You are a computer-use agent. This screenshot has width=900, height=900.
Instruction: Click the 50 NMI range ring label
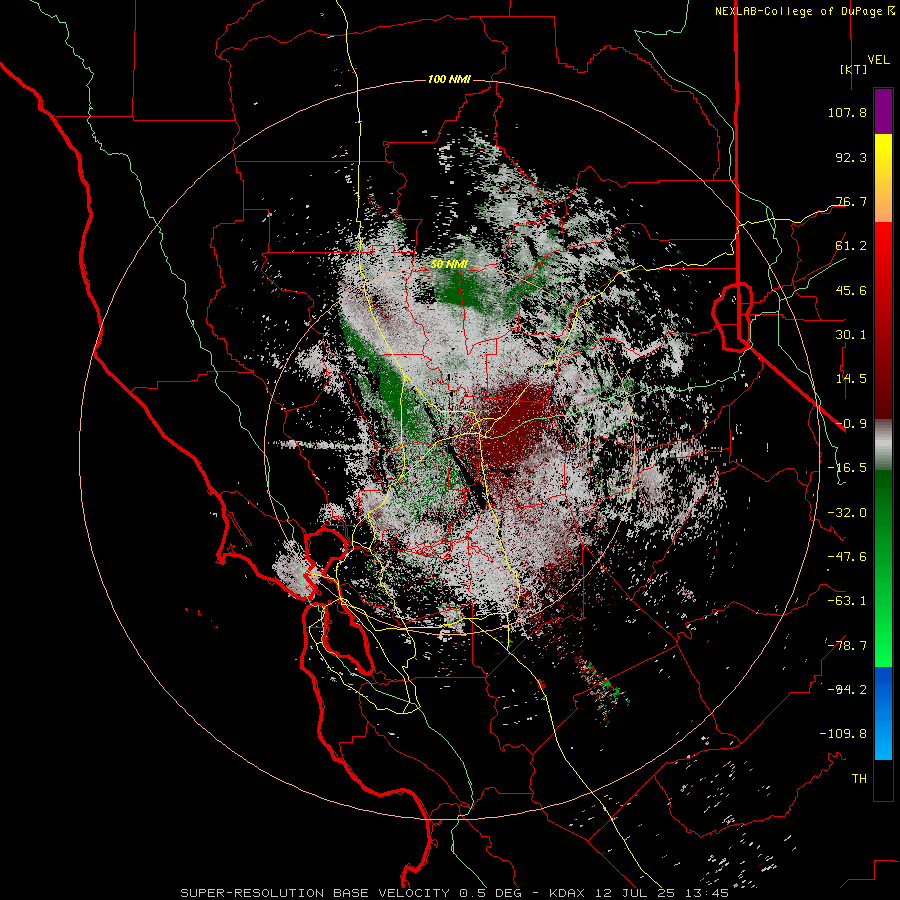(449, 265)
